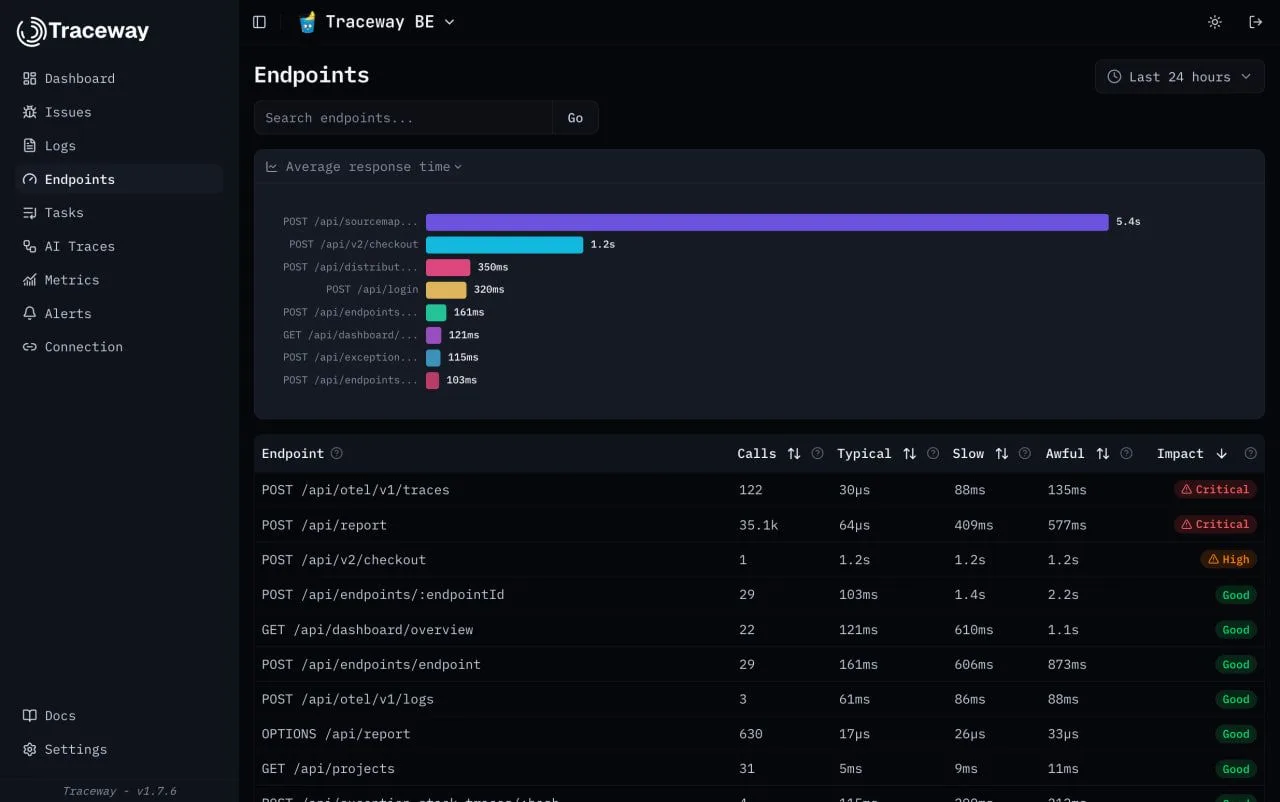Open GET /api/projects row
The height and width of the screenshot is (802, 1280).
tap(759, 769)
